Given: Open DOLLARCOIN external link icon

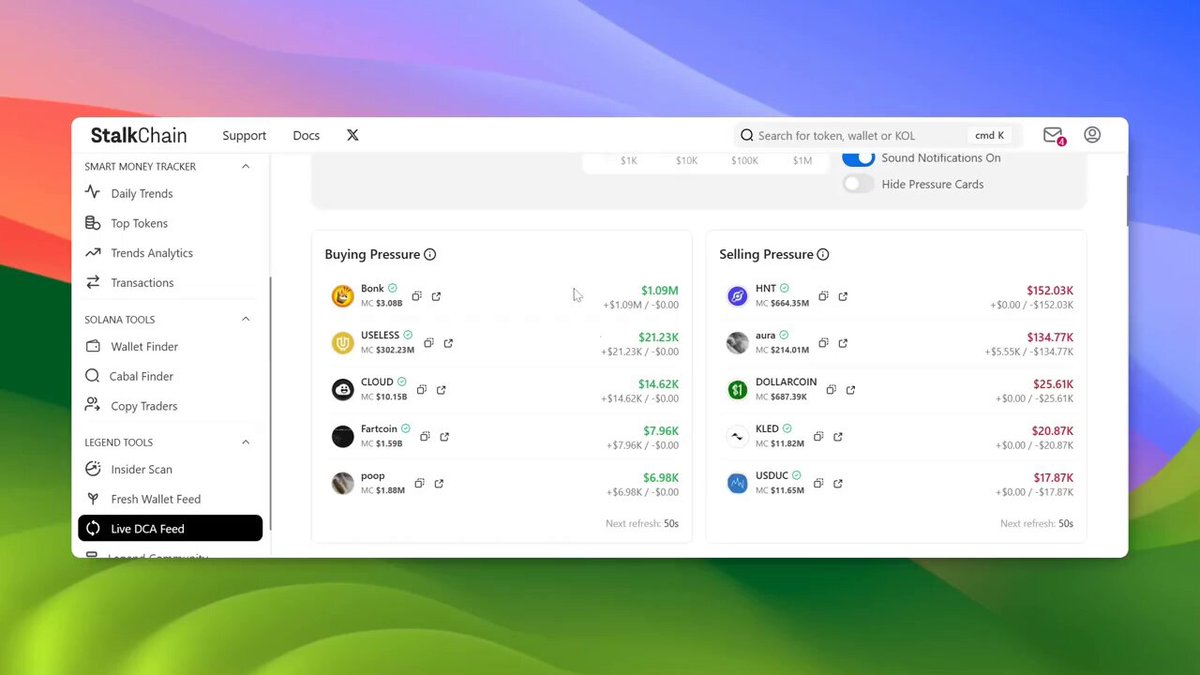Looking at the screenshot, I should (851, 390).
